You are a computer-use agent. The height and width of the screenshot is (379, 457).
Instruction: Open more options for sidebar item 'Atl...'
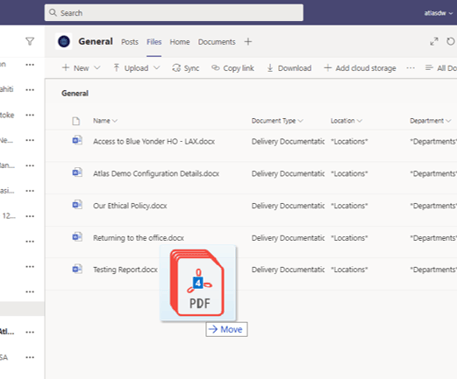[x=30, y=332]
